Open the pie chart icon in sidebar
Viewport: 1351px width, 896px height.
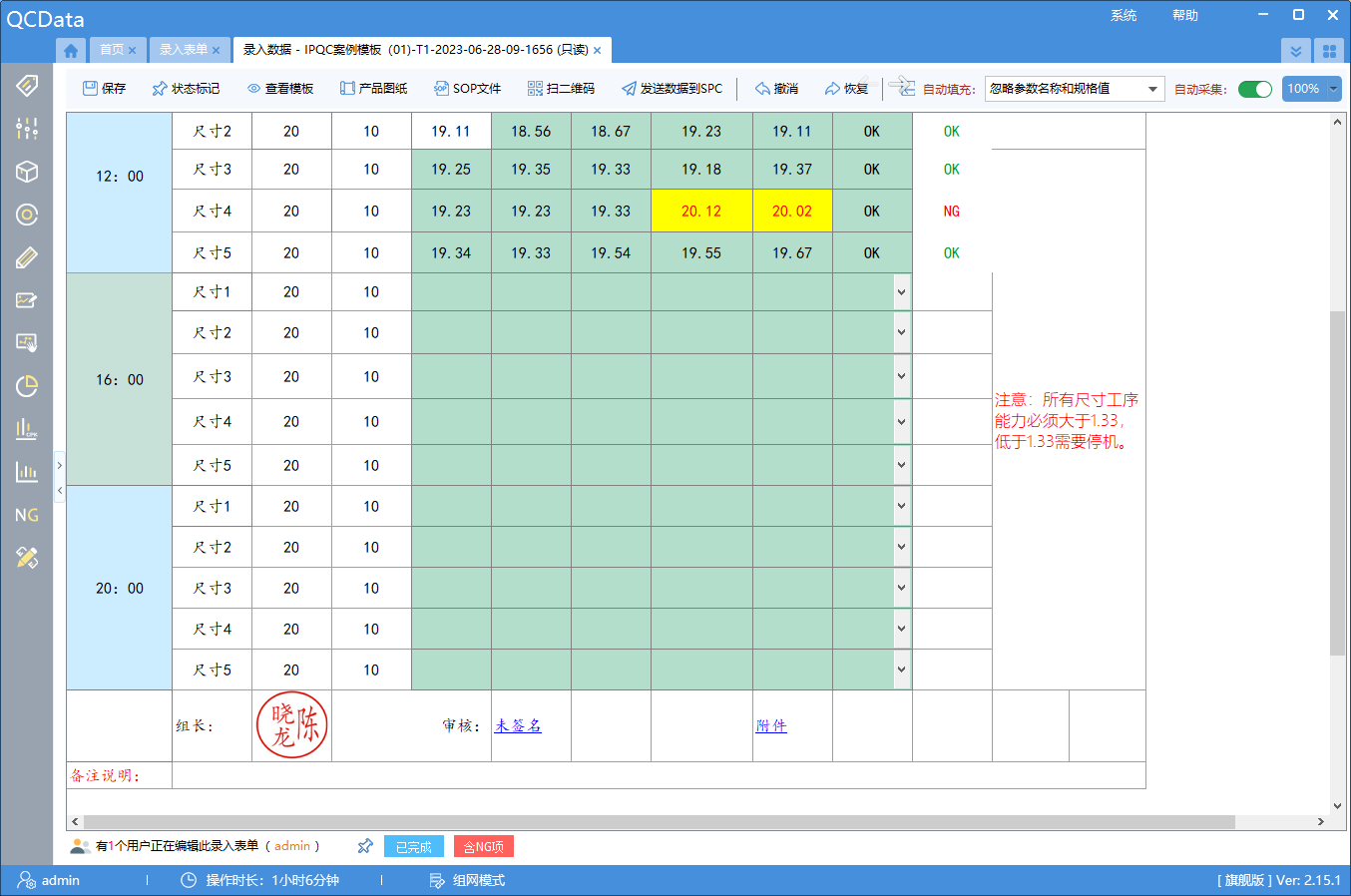pyautogui.click(x=27, y=386)
